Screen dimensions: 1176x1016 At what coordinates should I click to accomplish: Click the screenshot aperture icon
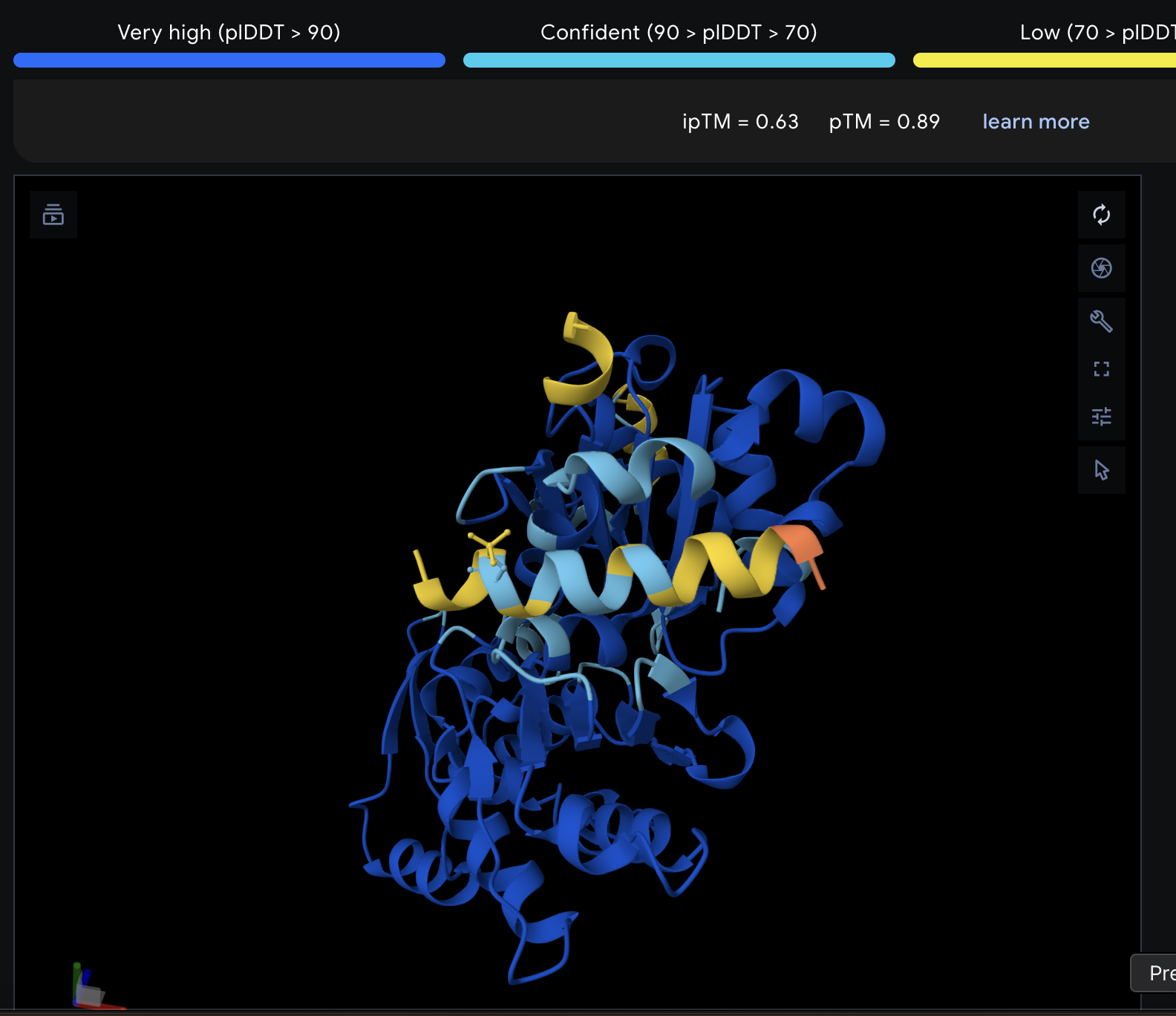1101,268
